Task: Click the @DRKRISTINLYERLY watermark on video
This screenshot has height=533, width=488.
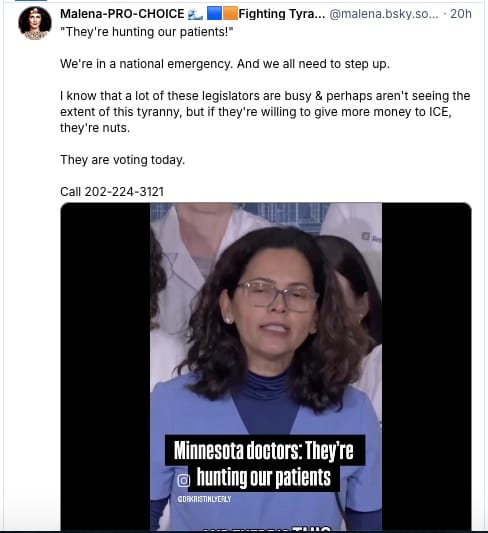Action: coord(204,499)
